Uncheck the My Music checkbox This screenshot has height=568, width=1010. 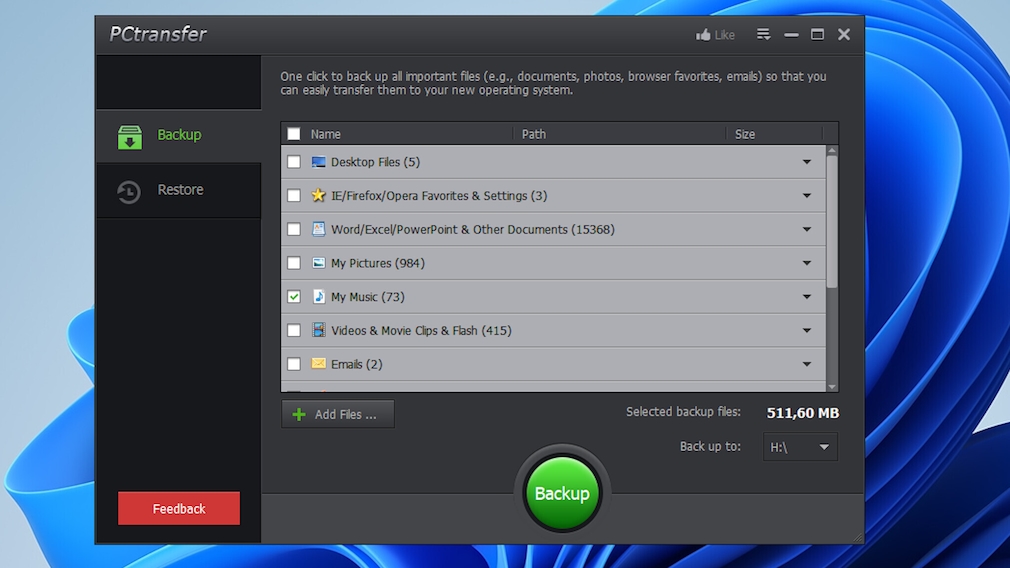pos(294,297)
